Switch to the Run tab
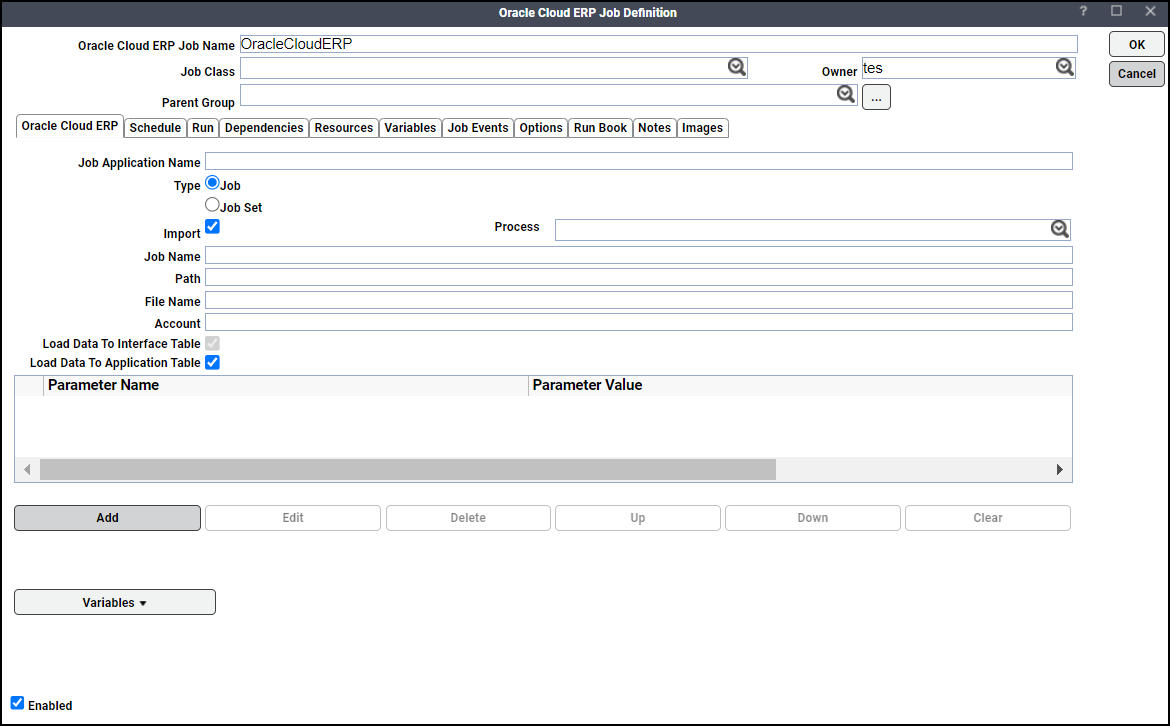The height and width of the screenshot is (726, 1170). pos(202,128)
